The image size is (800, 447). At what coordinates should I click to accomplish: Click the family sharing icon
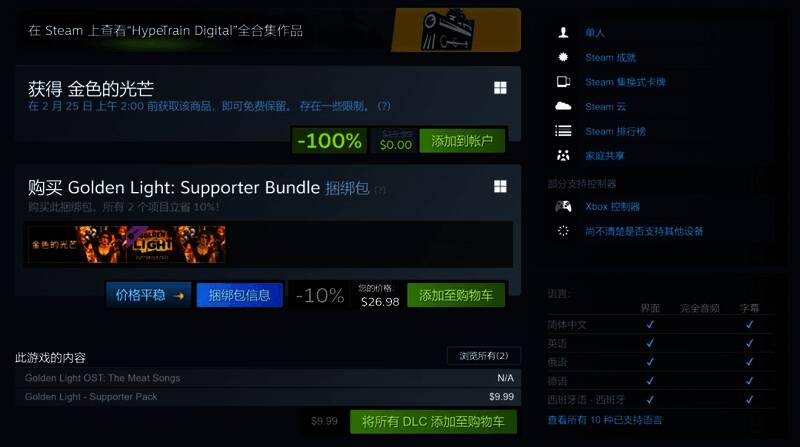(563, 155)
